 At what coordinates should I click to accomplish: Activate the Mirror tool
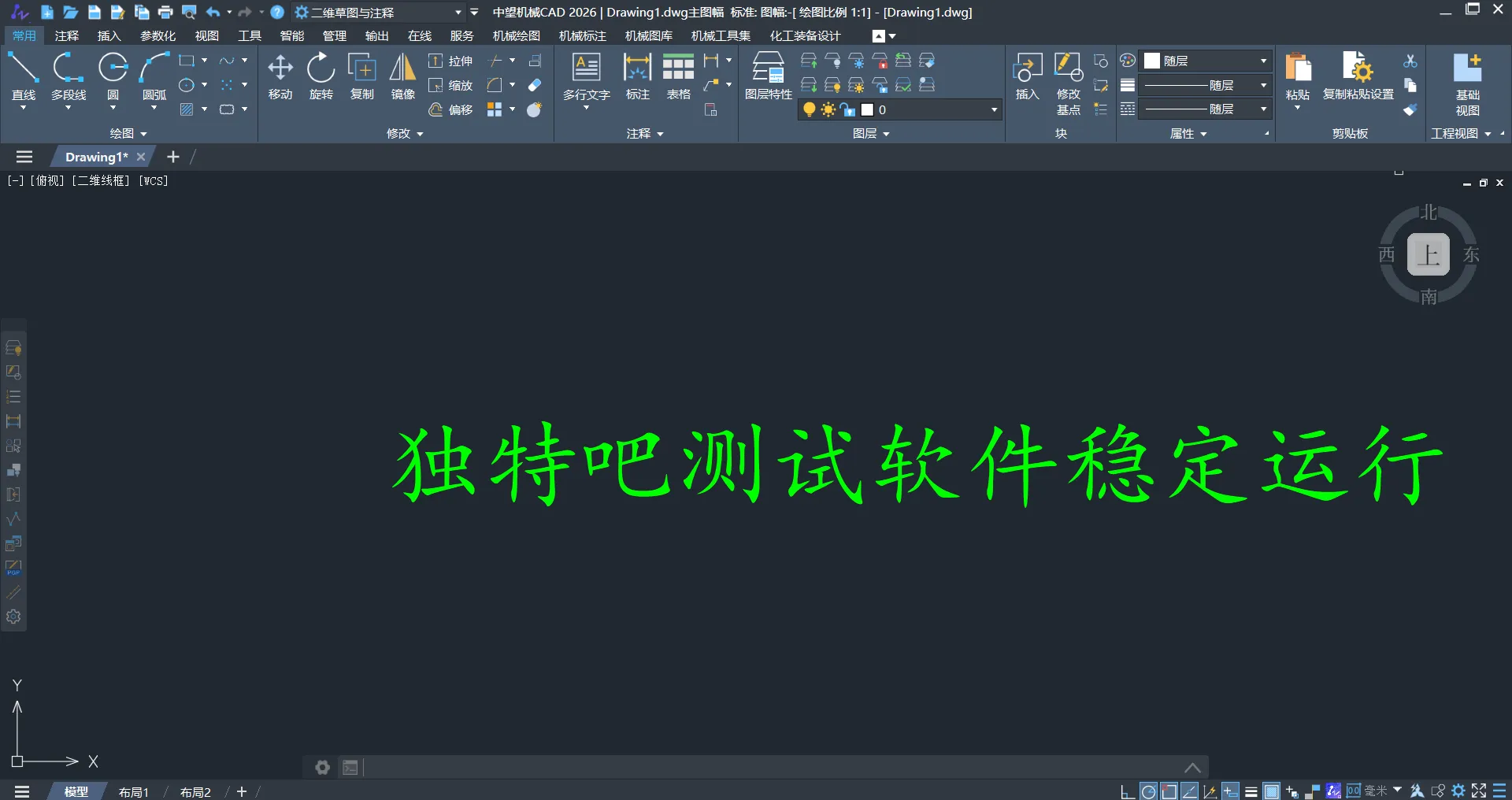click(402, 75)
